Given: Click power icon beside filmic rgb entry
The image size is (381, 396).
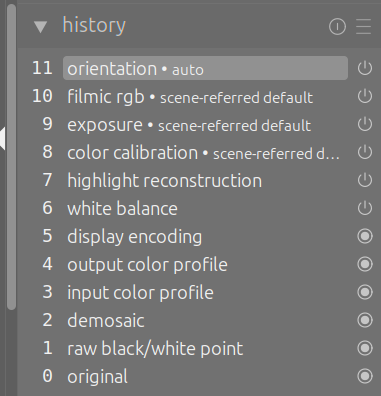Looking at the screenshot, I should 365,96.
